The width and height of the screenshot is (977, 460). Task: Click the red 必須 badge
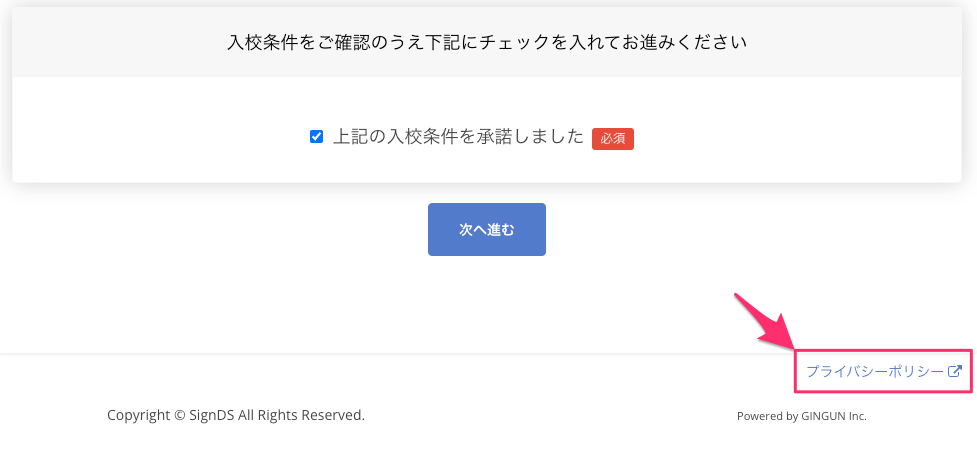click(613, 138)
